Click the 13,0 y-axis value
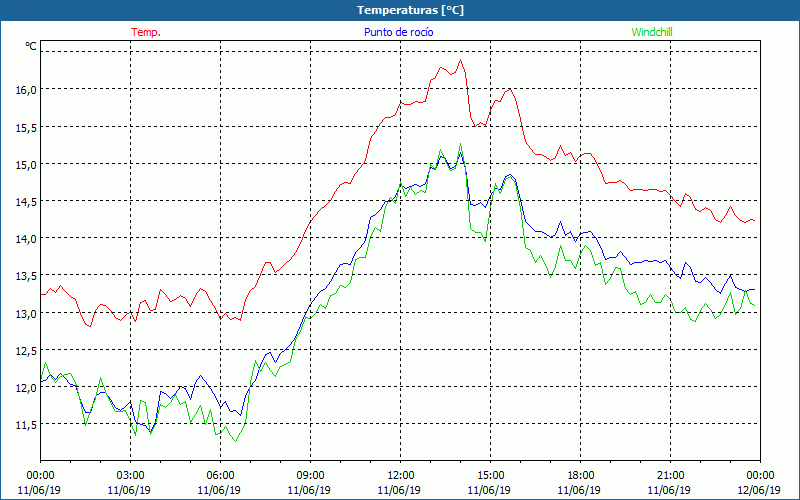800x500 pixels. [27, 313]
